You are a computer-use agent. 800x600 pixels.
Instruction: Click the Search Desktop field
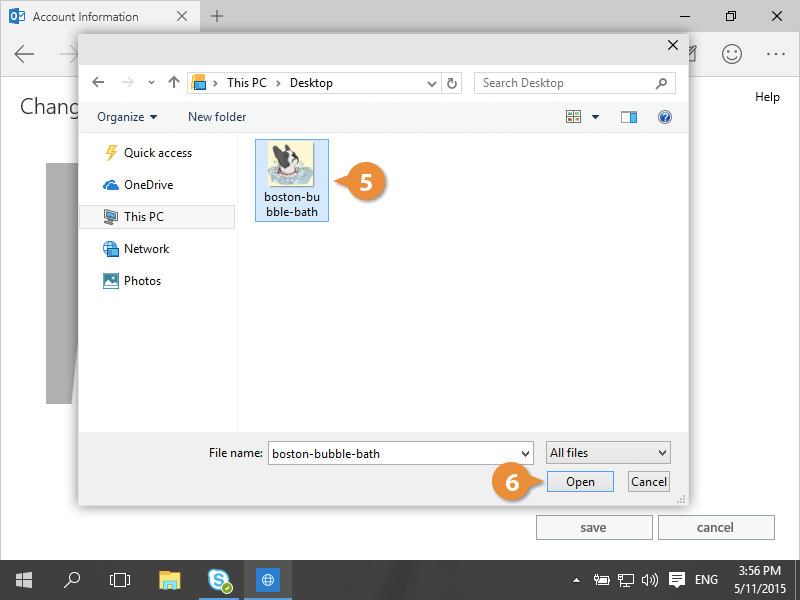click(565, 83)
